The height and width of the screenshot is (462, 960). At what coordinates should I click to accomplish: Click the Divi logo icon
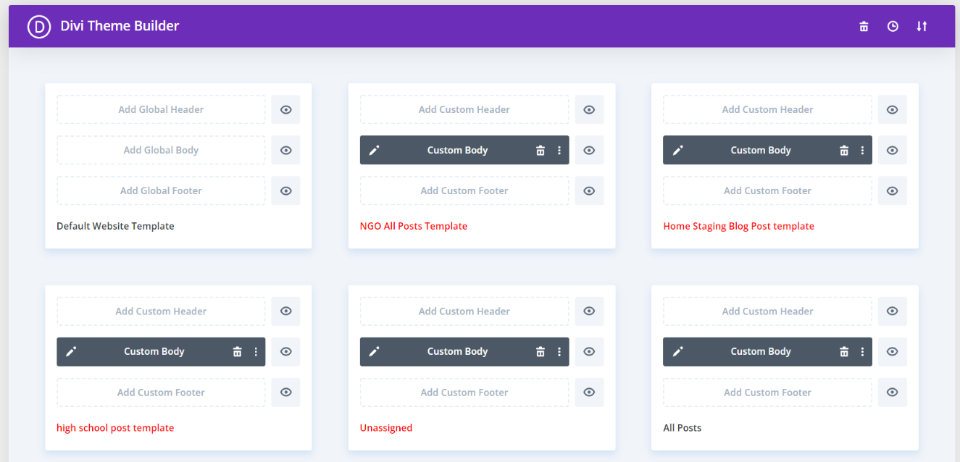(39, 26)
